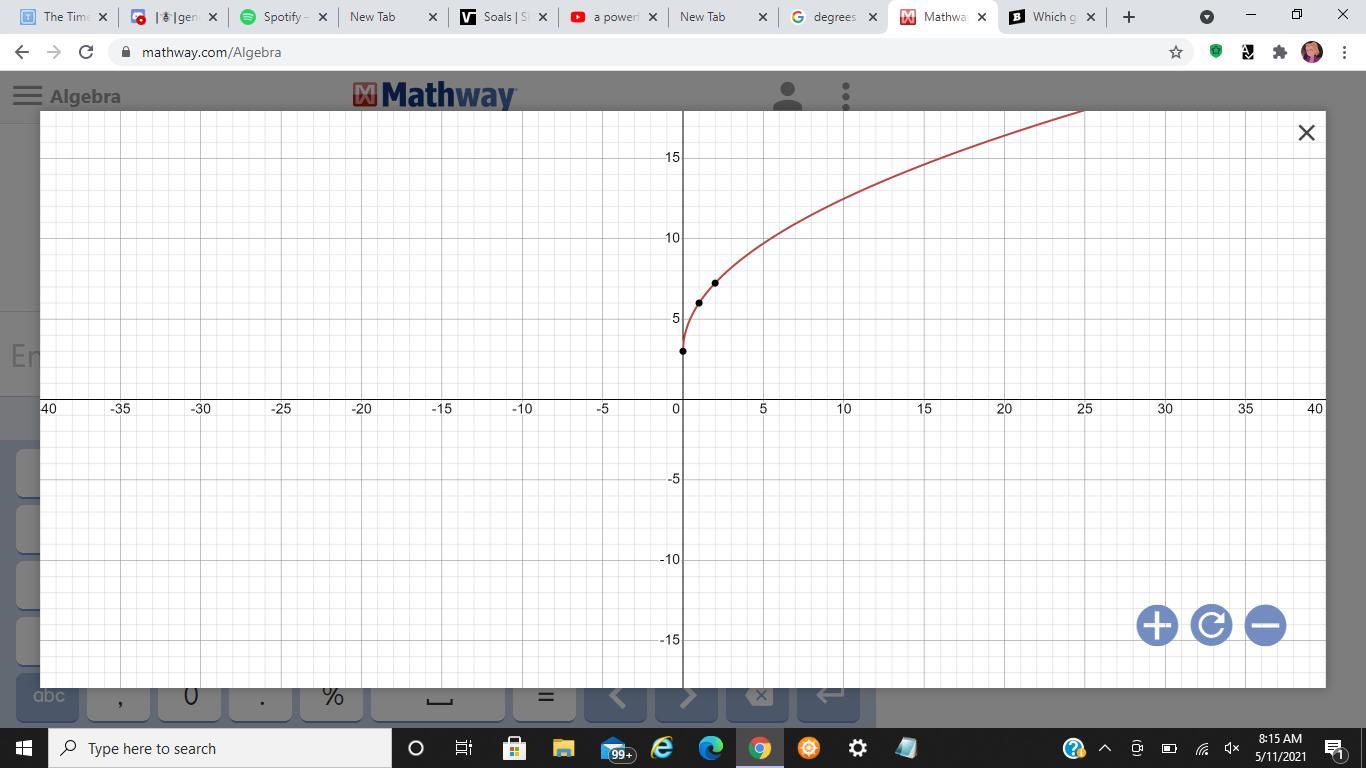1366x768 pixels.
Task: Open the Windows Start menu
Action: pos(24,748)
